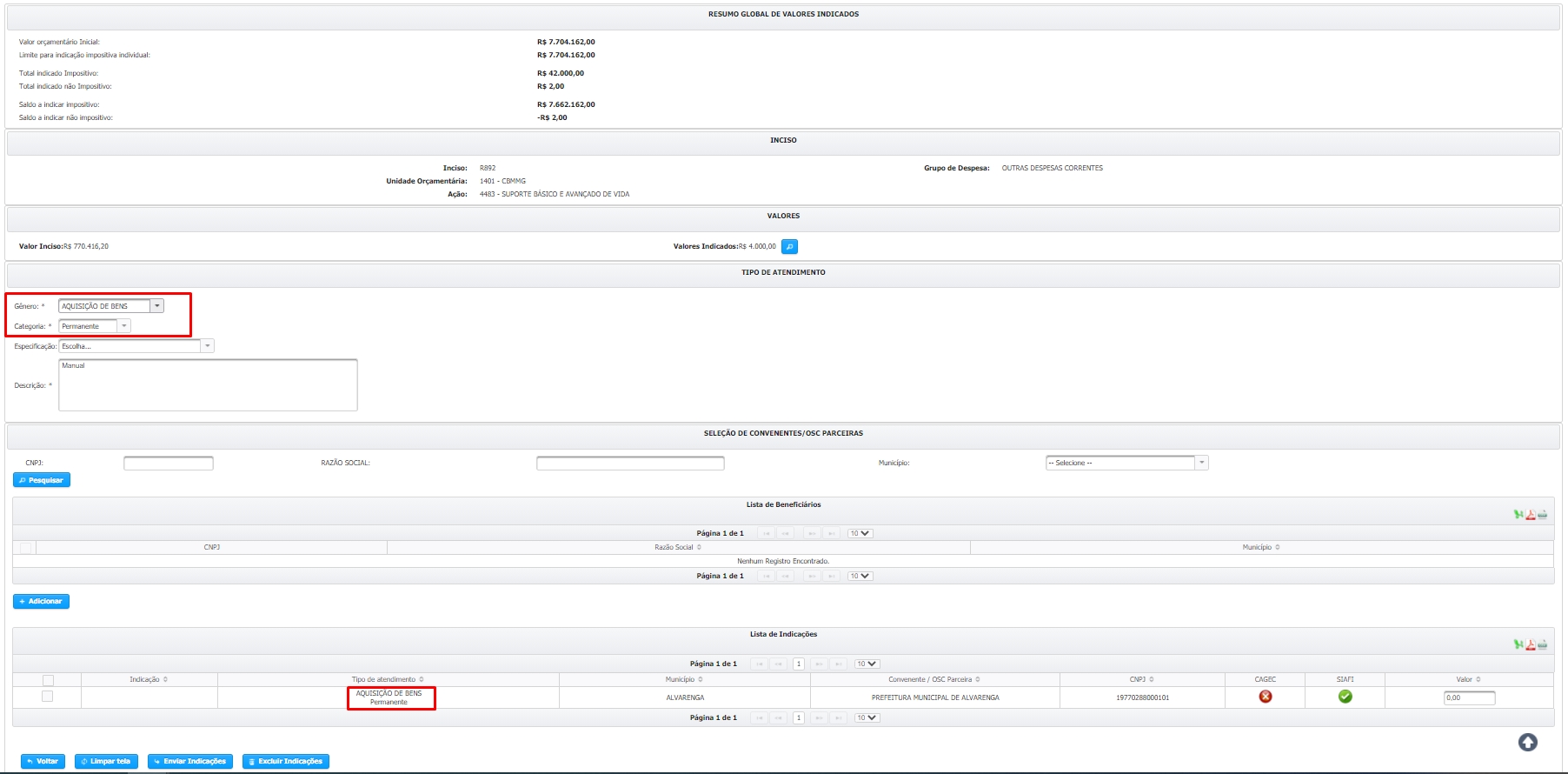The image size is (1568, 774).
Task: Sort beneficiaries by Razão Social column
Action: [678, 548]
